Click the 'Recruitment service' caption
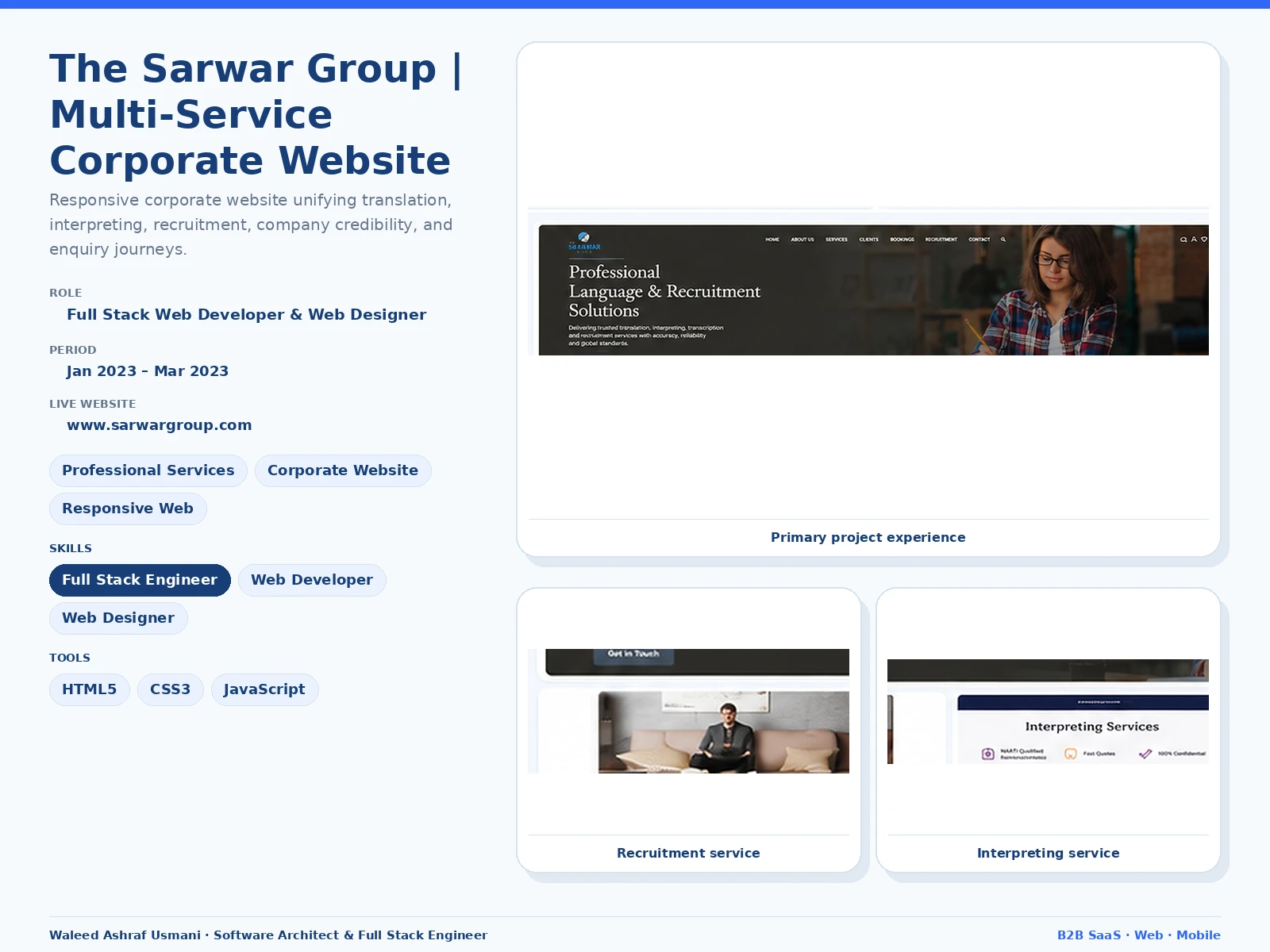The height and width of the screenshot is (952, 1270). point(688,853)
